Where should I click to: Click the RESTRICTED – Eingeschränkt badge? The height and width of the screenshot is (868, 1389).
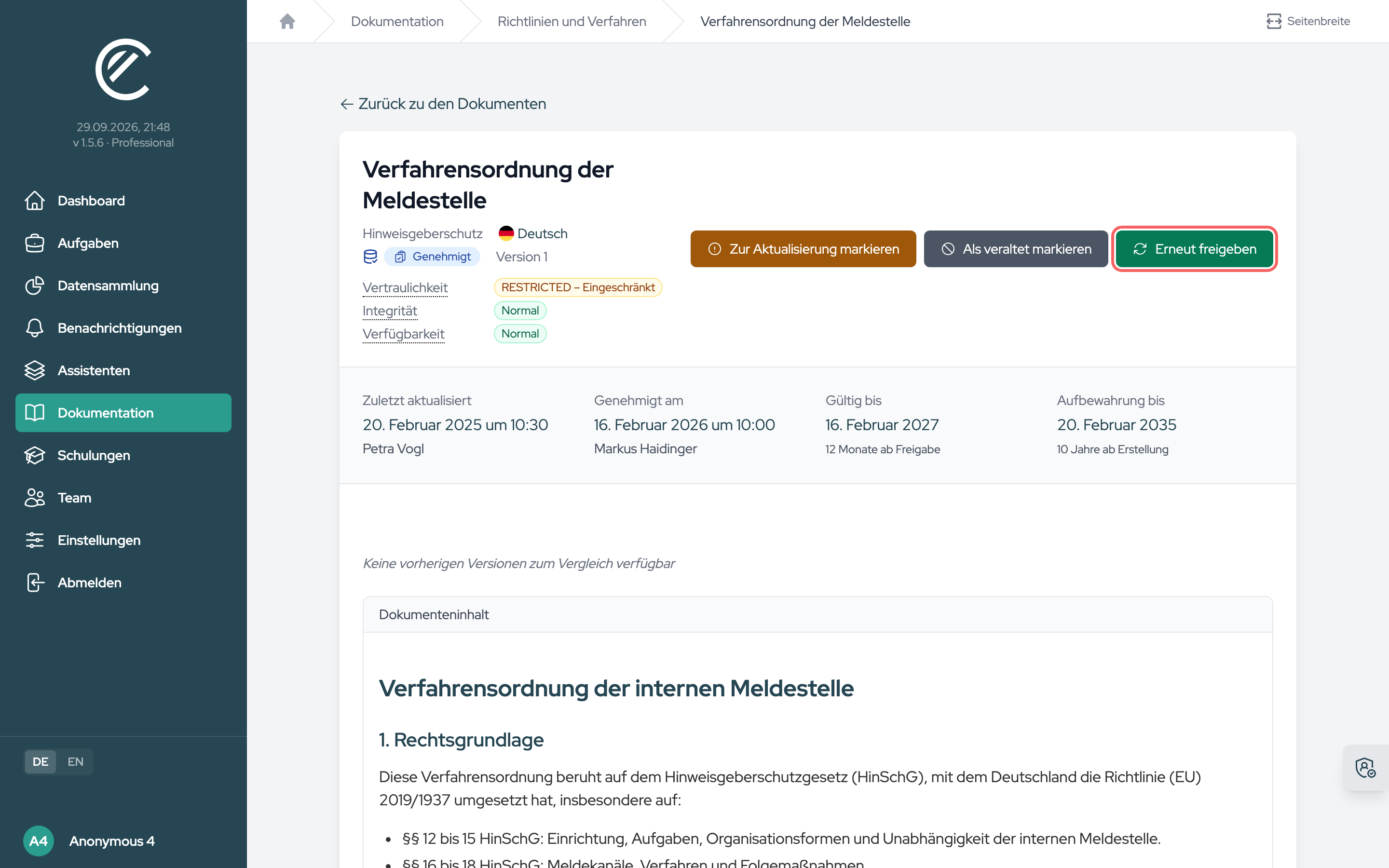tap(578, 287)
